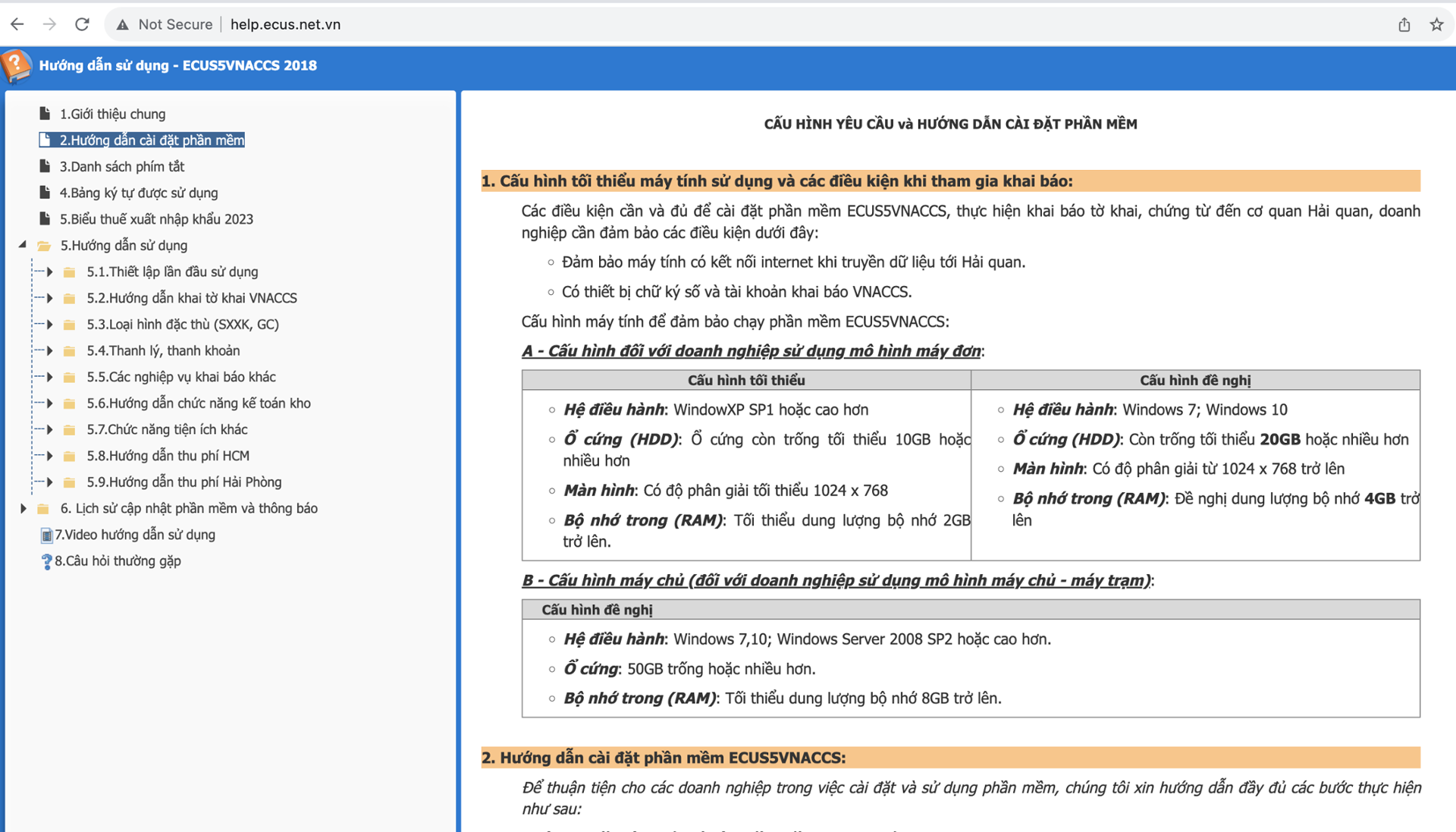Expand 5.9 Hướng dẫn thu phí Hải Phòng

point(49,482)
